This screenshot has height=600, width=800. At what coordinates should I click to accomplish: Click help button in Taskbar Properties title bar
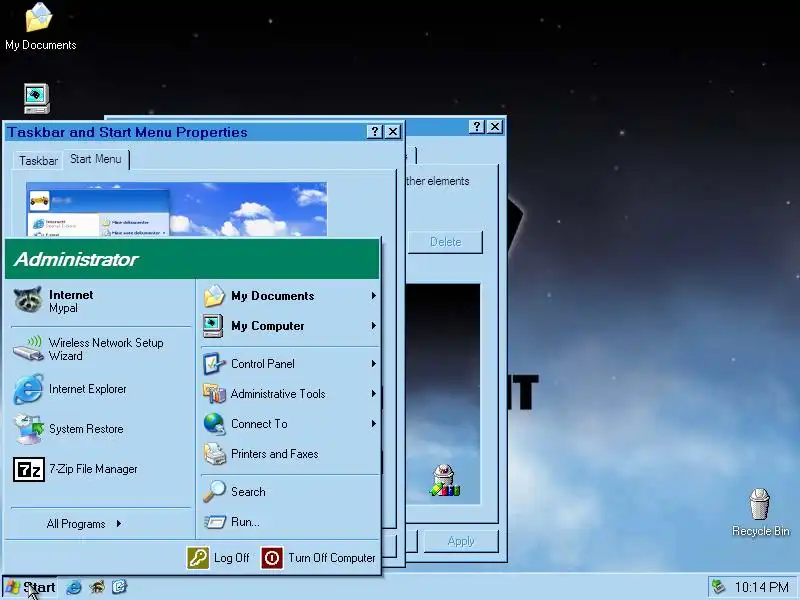coord(374,132)
